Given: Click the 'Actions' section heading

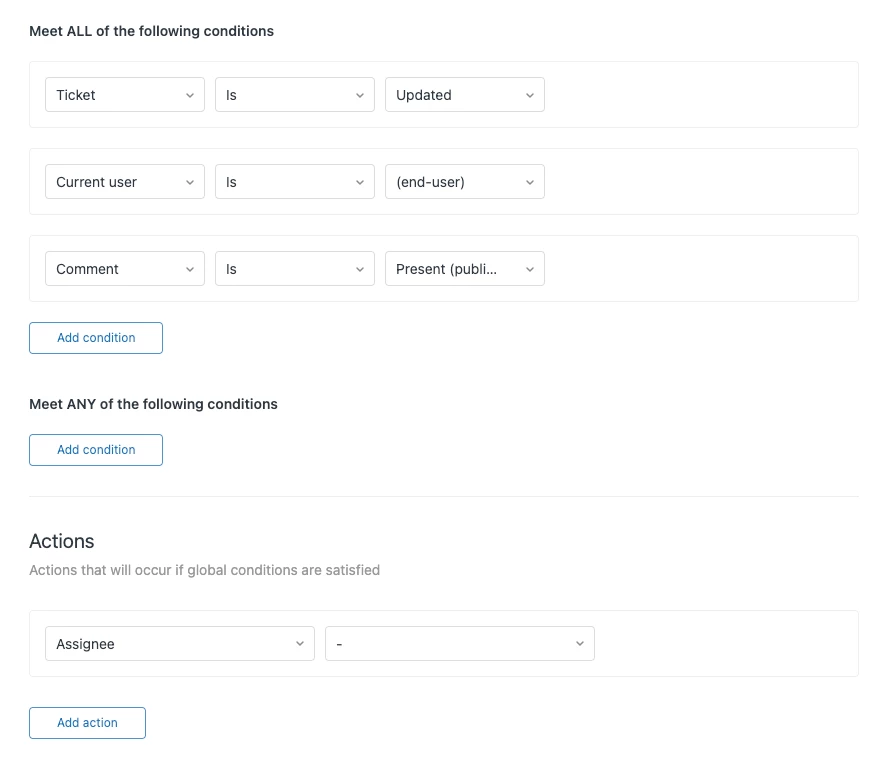Looking at the screenshot, I should 62,541.
